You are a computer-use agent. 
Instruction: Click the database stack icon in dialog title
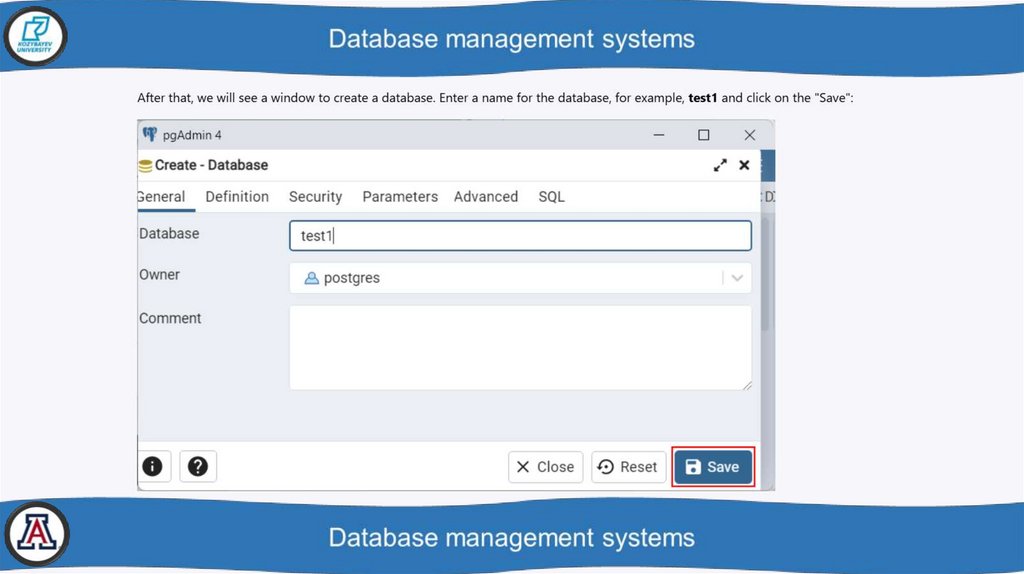pyautogui.click(x=146, y=166)
